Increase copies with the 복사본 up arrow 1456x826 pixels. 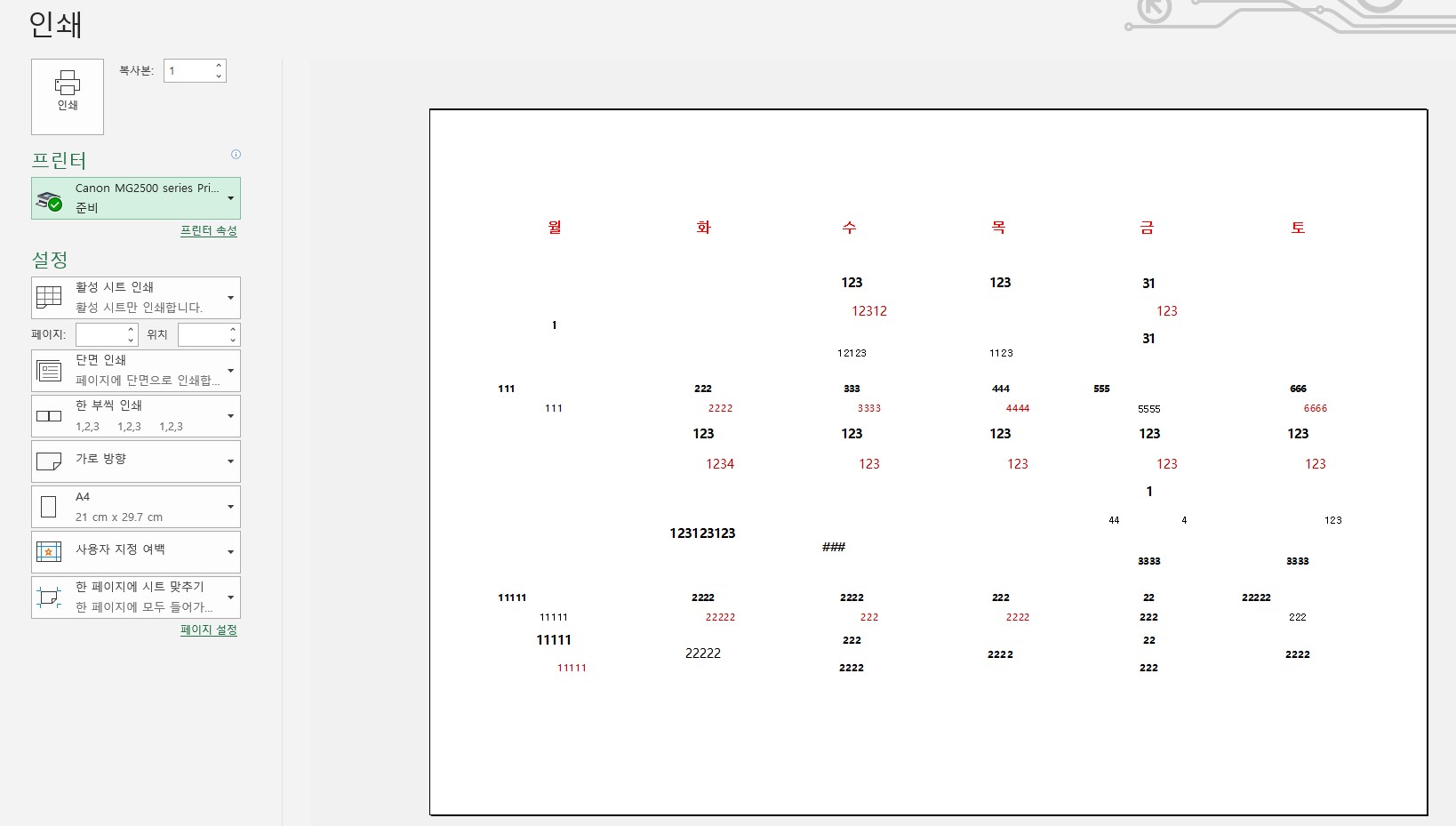pos(220,66)
